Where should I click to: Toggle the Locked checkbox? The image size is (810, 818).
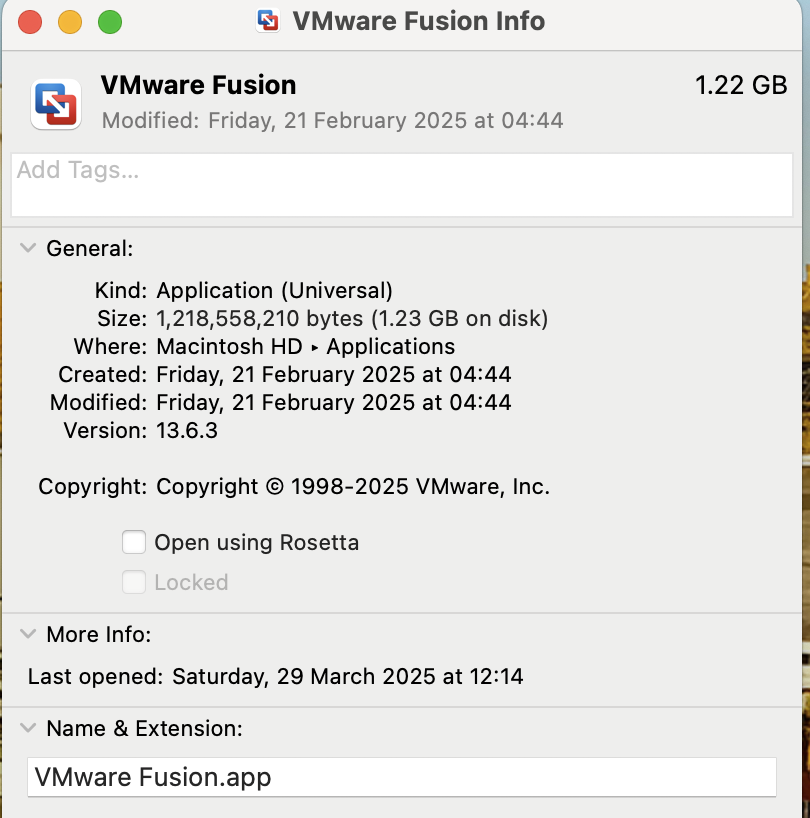click(x=134, y=582)
